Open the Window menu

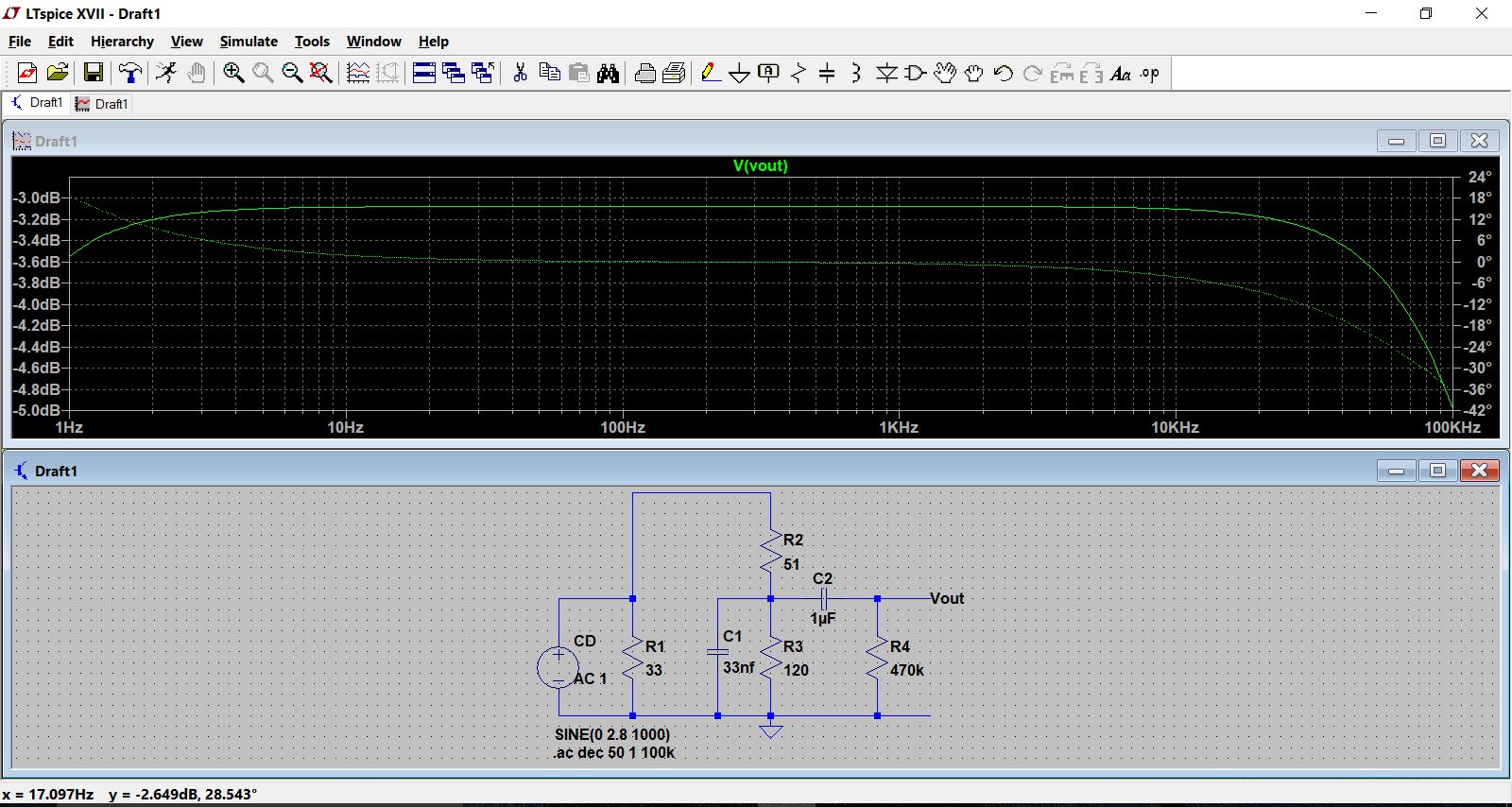click(373, 42)
